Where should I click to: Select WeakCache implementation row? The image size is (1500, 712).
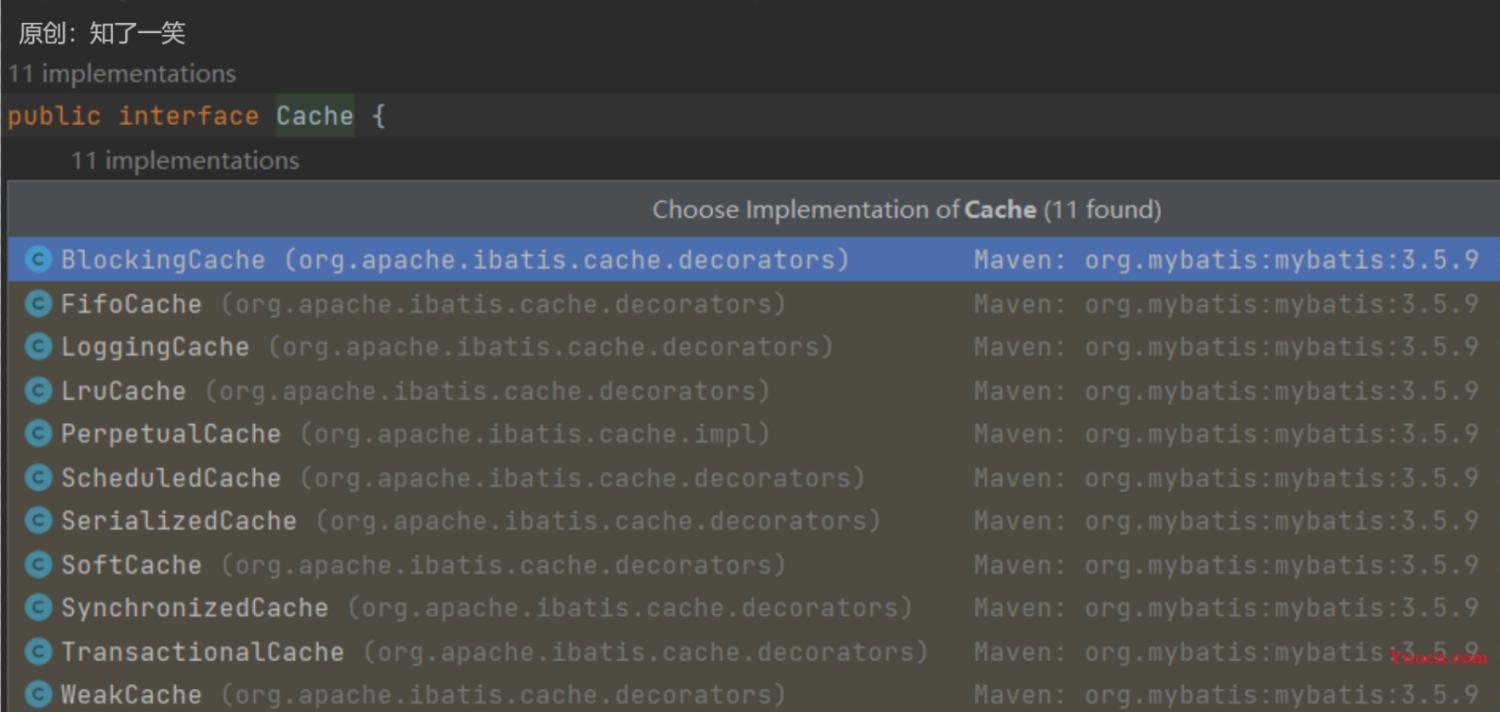[754, 693]
